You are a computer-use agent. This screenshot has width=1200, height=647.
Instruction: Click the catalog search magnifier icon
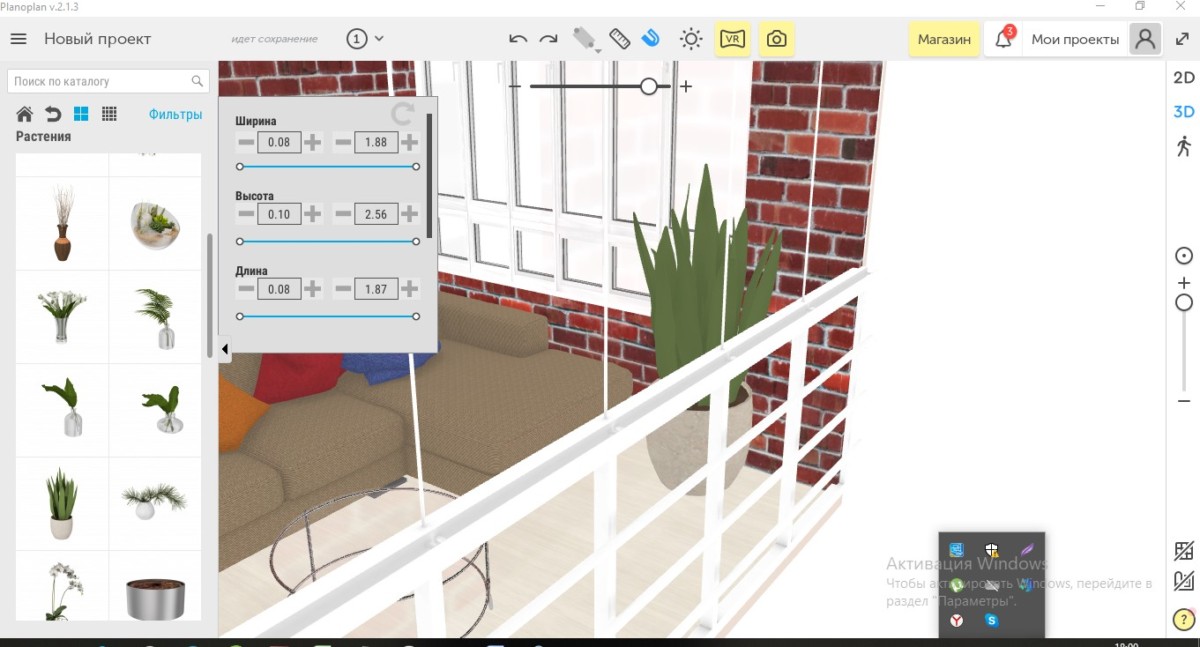[x=197, y=81]
